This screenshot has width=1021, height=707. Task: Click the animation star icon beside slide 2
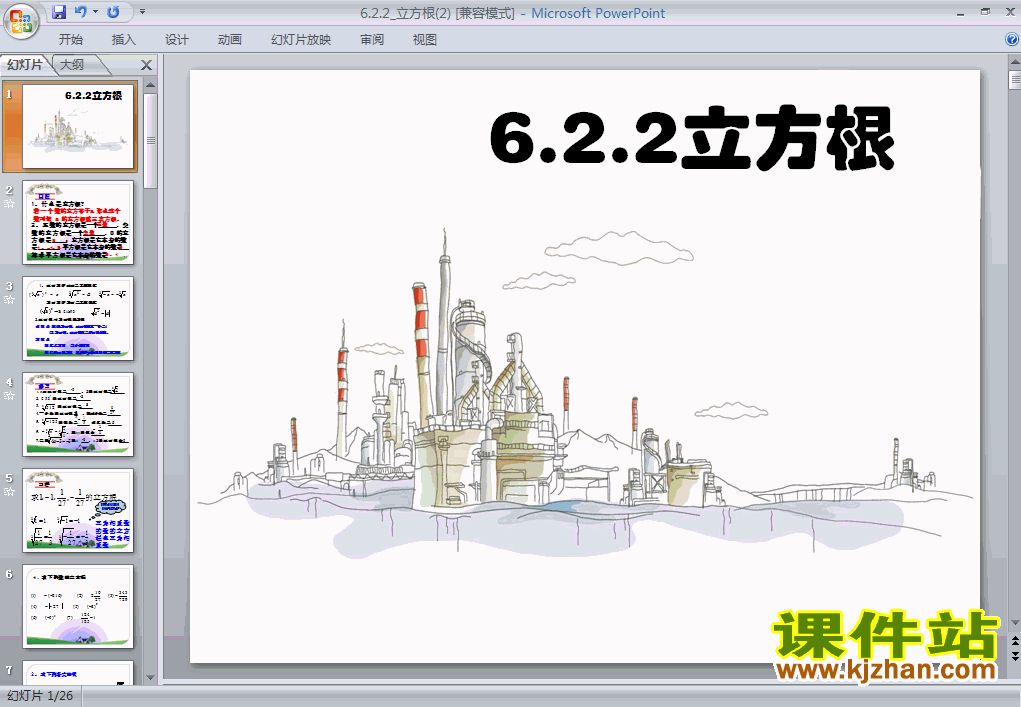pyautogui.click(x=9, y=204)
